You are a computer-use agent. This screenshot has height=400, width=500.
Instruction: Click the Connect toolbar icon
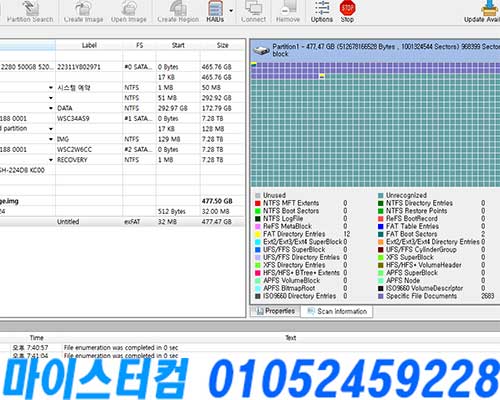tap(254, 8)
